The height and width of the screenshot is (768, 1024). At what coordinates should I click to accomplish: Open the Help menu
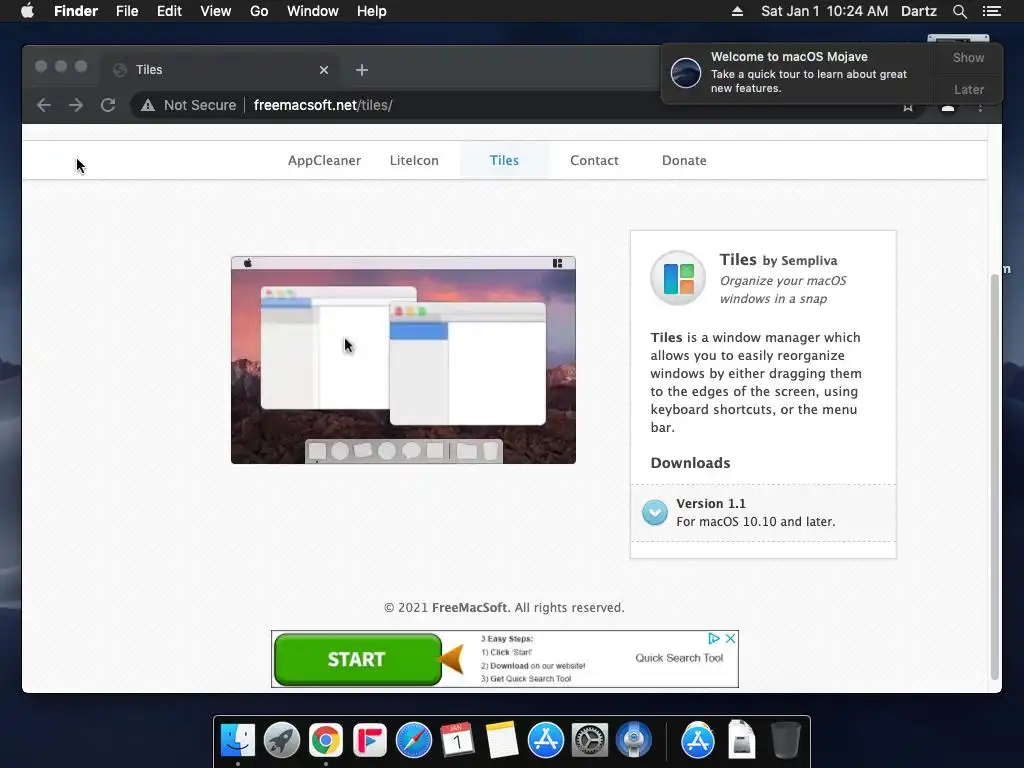click(x=372, y=11)
